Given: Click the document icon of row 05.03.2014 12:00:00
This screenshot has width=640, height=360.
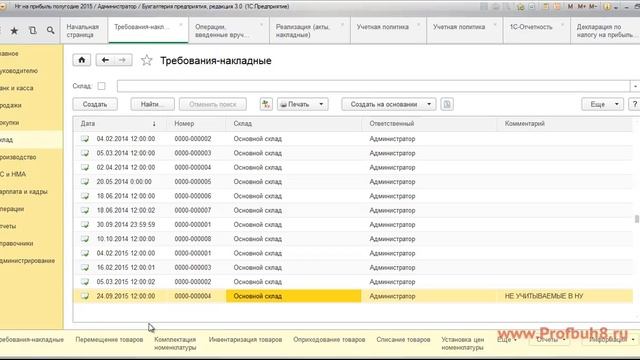Looking at the screenshot, I should [85, 153].
